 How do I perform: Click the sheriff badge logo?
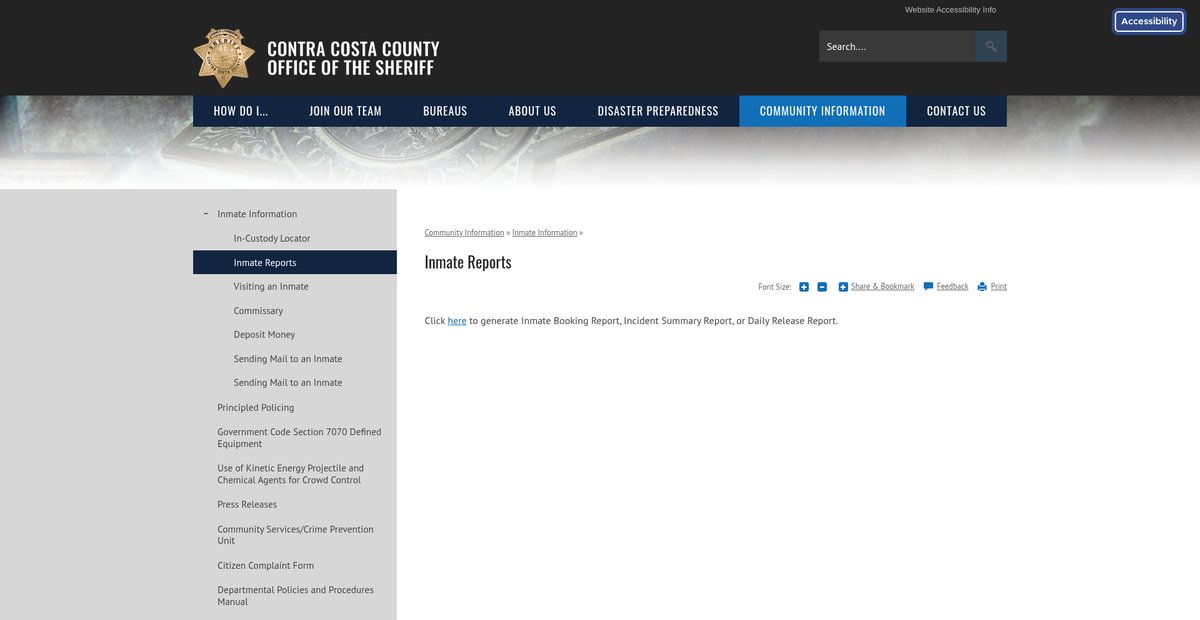(224, 58)
